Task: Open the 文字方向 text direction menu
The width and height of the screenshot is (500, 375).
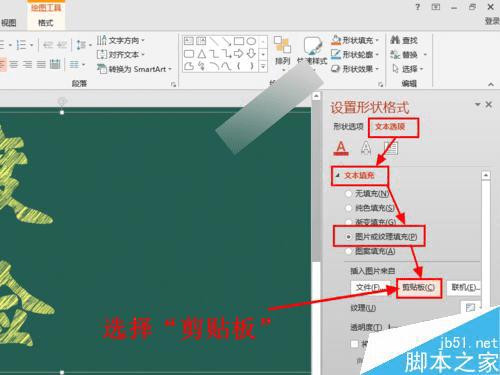Action: tap(121, 41)
